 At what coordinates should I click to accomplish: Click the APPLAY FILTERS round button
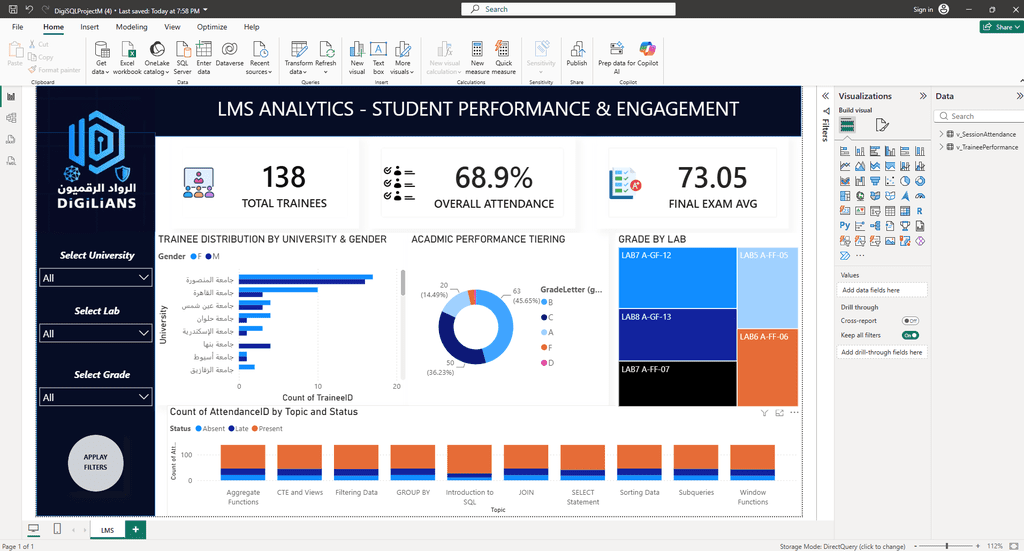(x=95, y=463)
